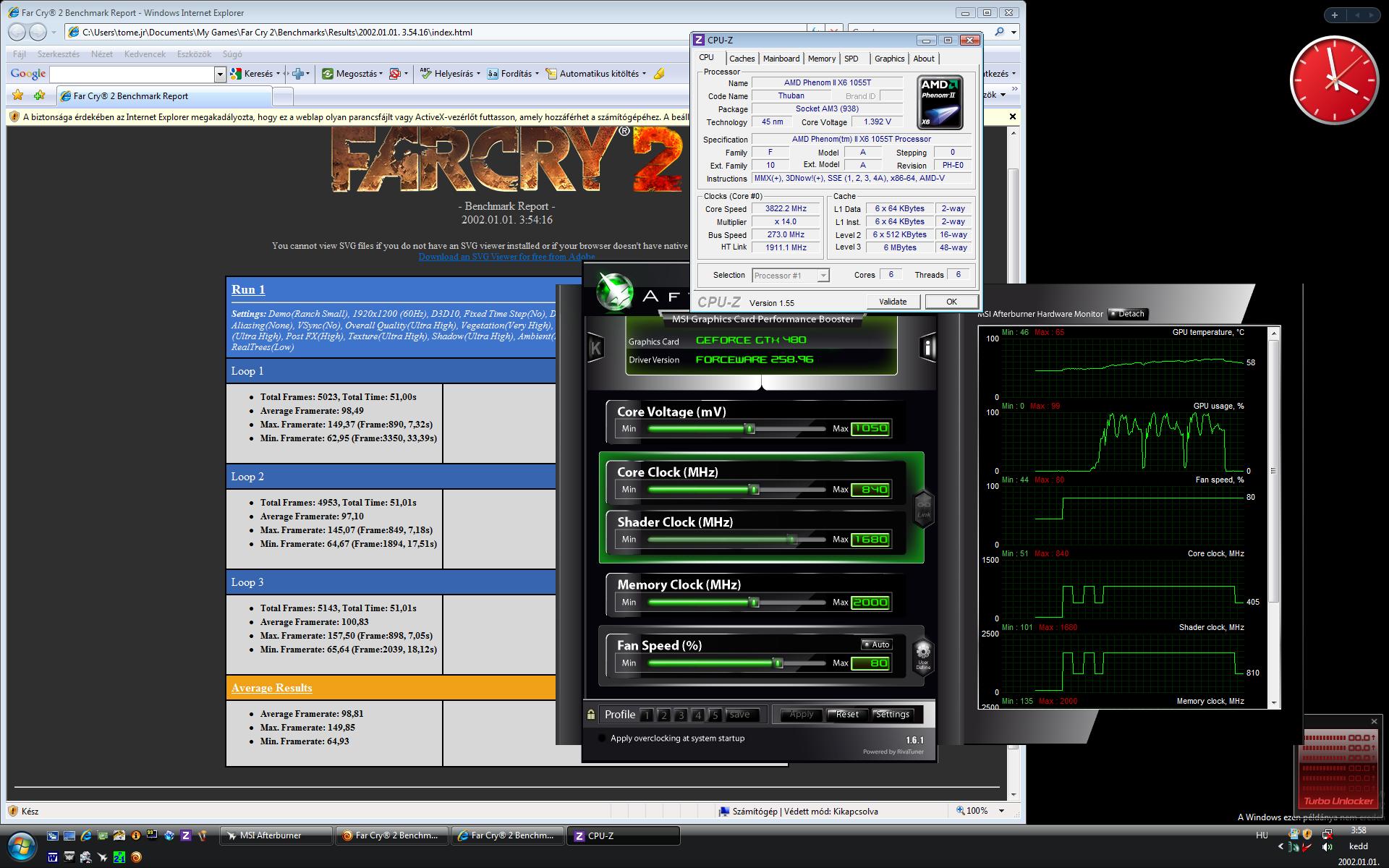
Task: Click the network disconnected tray icon
Action: (1327, 834)
